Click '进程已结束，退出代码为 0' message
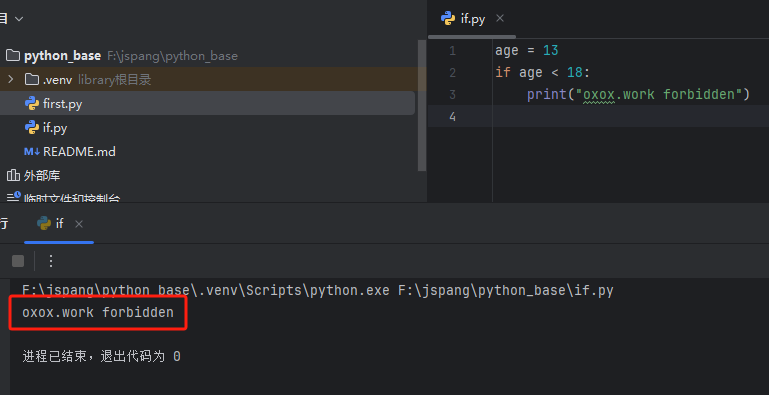 point(102,356)
